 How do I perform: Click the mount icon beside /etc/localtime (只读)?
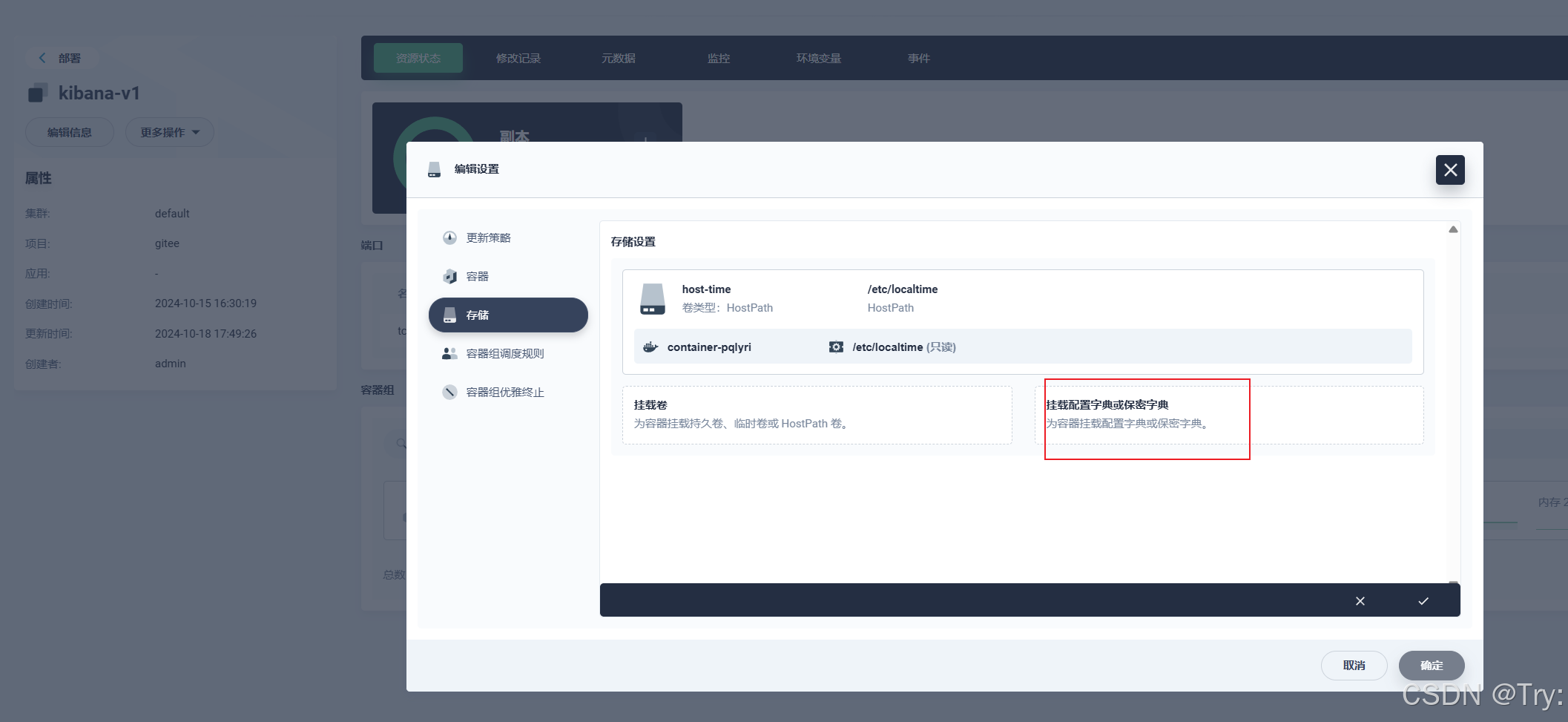pyautogui.click(x=836, y=347)
